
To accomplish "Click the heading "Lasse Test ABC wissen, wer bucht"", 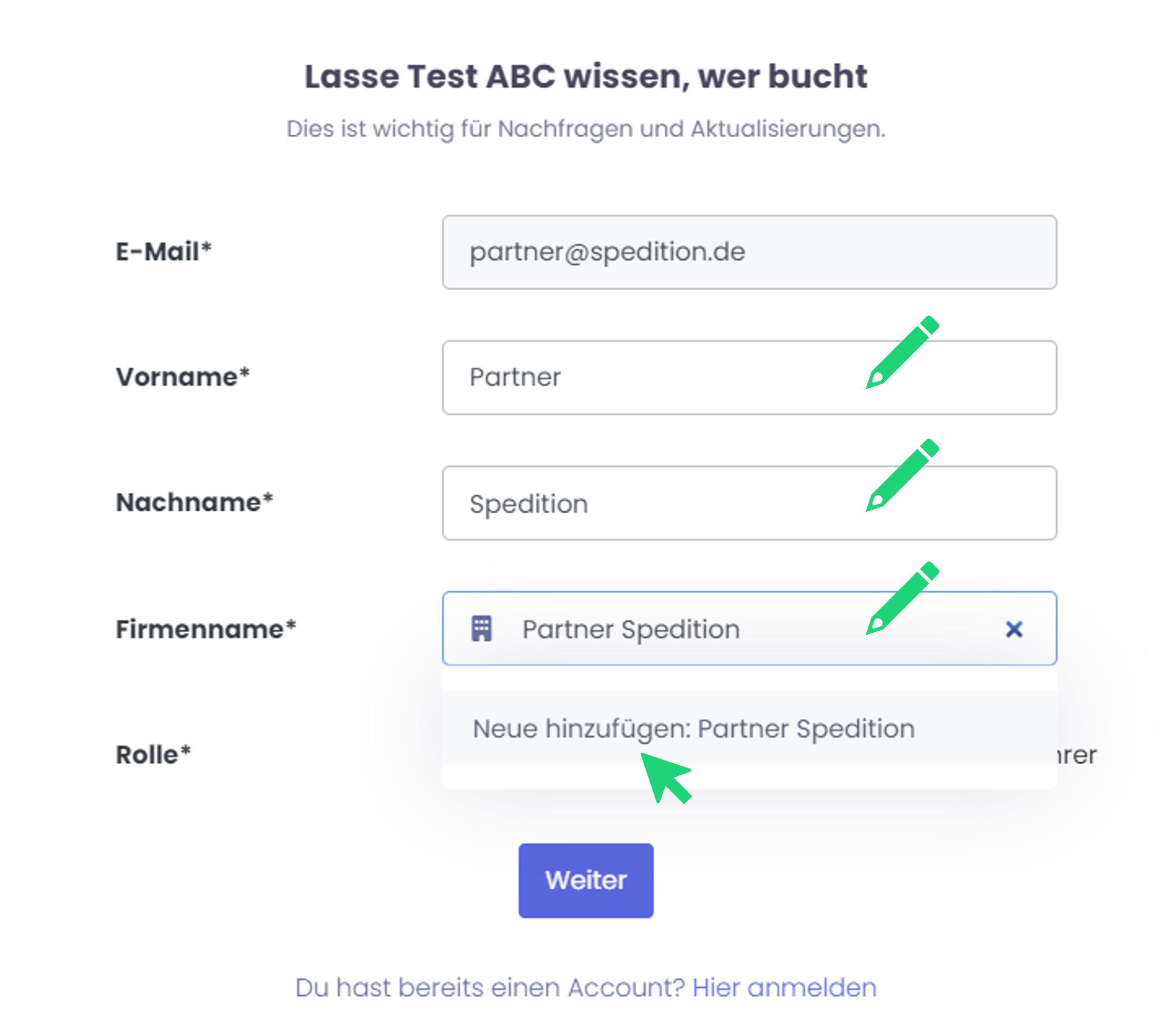I will point(586,76).
